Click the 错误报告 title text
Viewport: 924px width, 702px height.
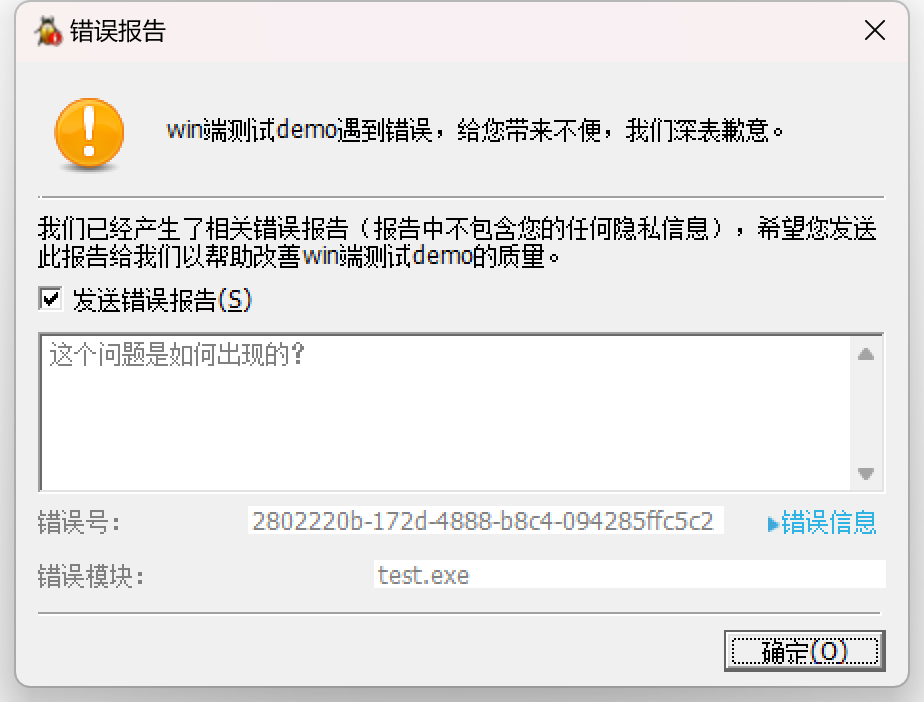click(x=117, y=31)
